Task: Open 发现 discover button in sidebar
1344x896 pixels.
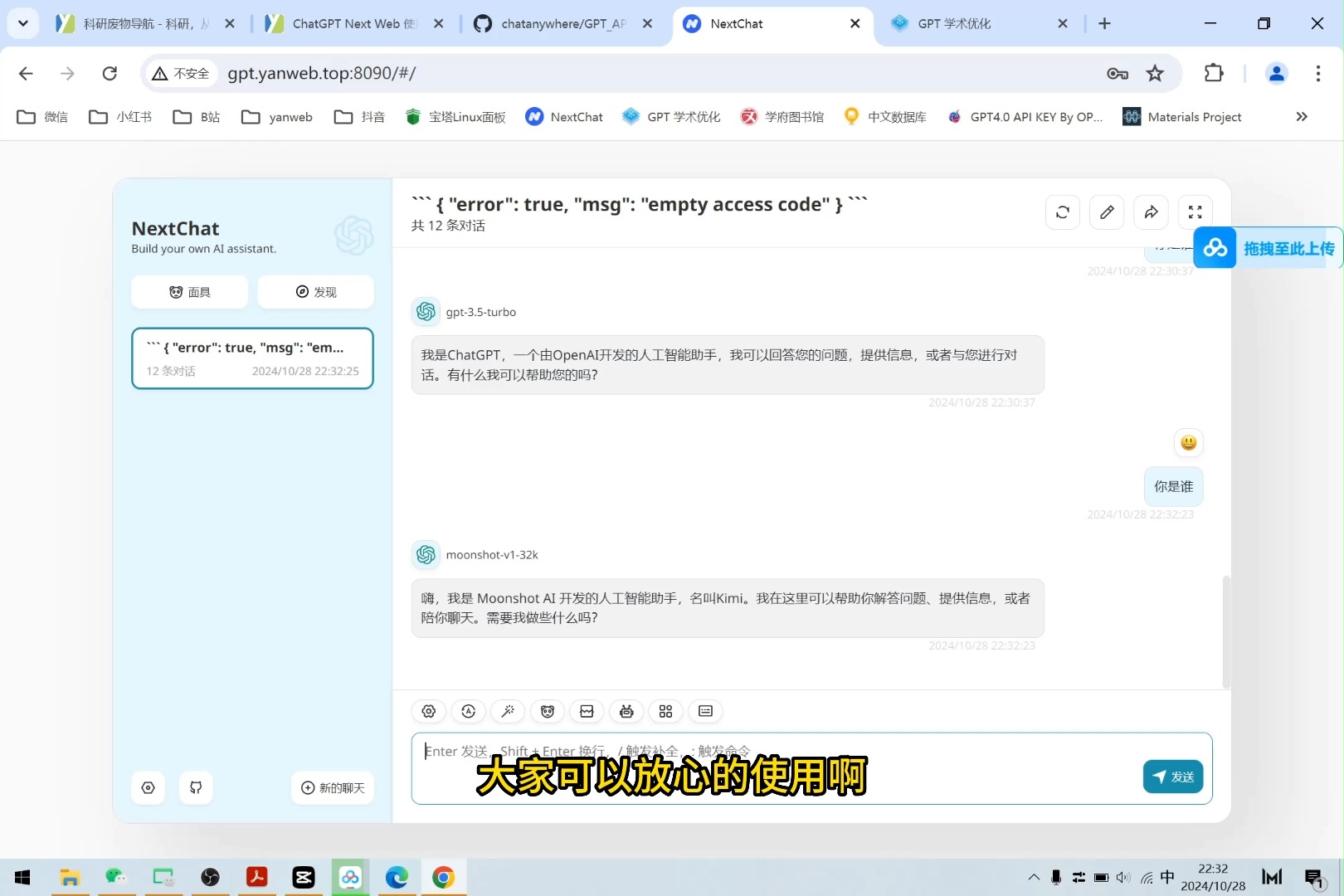Action: (316, 292)
